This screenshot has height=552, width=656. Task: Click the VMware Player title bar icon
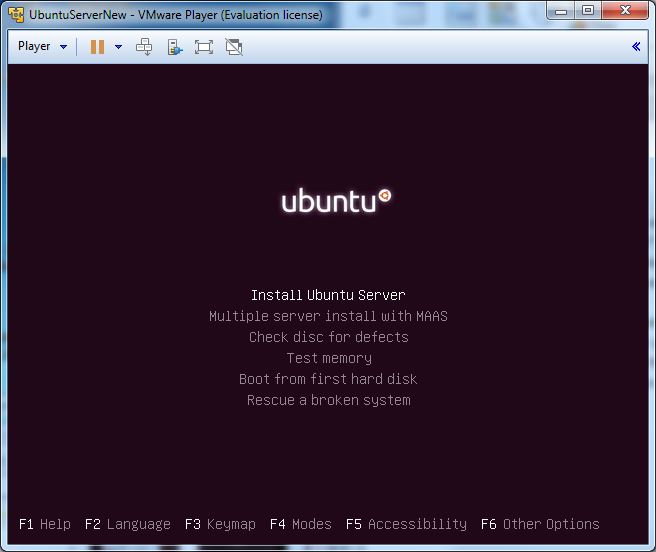(x=16, y=12)
